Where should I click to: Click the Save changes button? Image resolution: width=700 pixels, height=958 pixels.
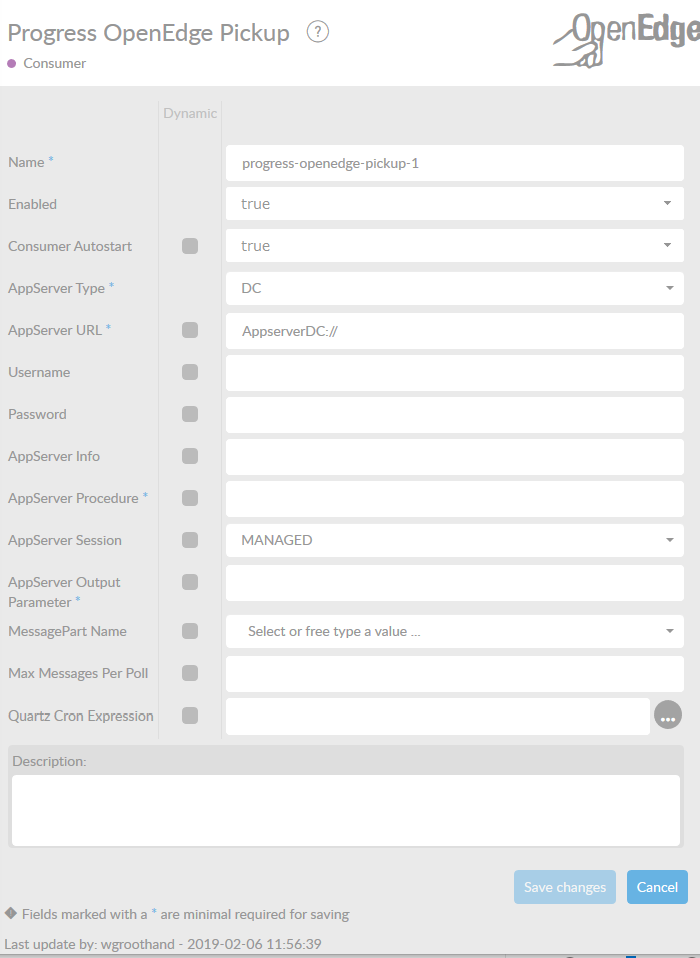click(565, 887)
